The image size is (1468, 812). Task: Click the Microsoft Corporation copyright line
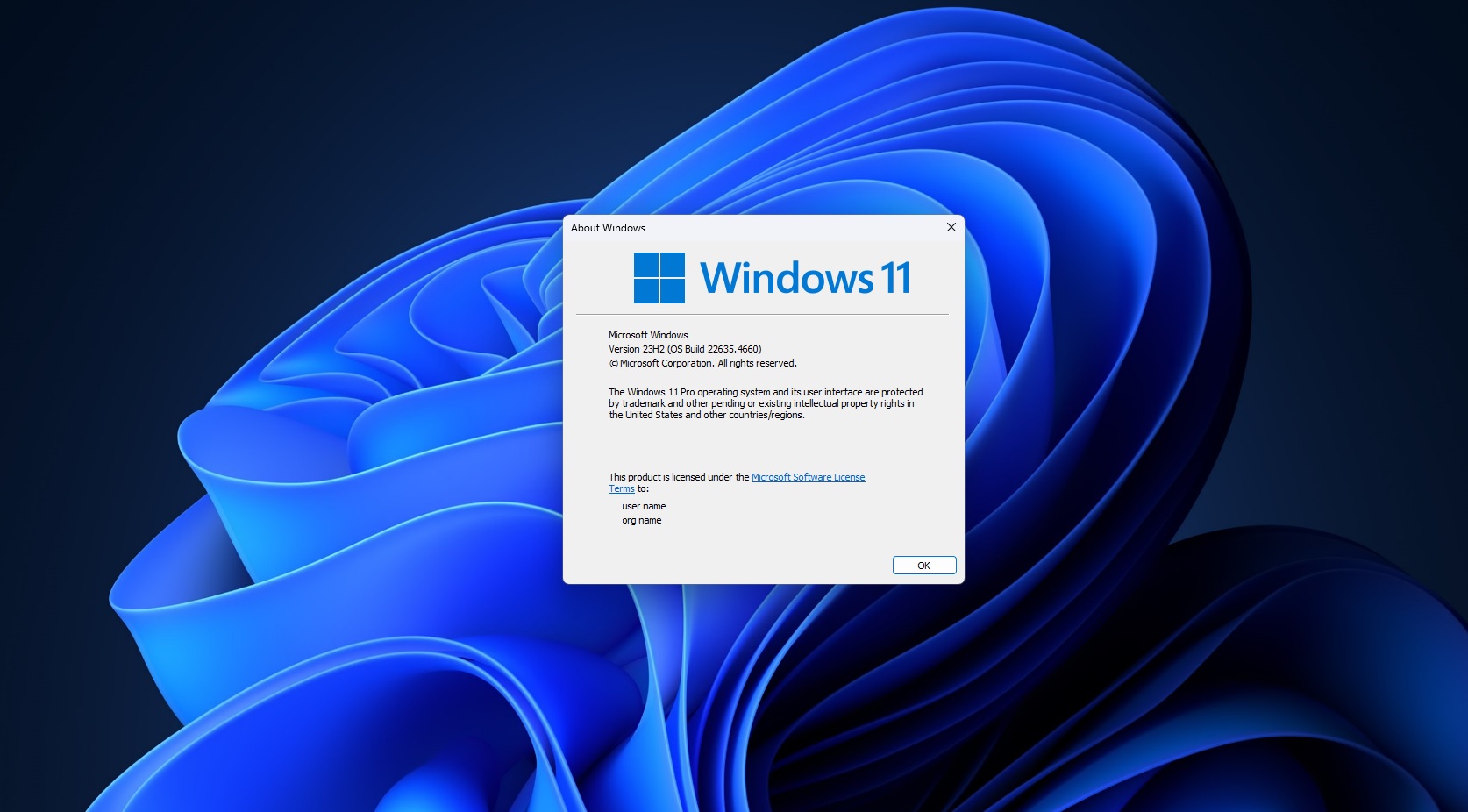(703, 363)
